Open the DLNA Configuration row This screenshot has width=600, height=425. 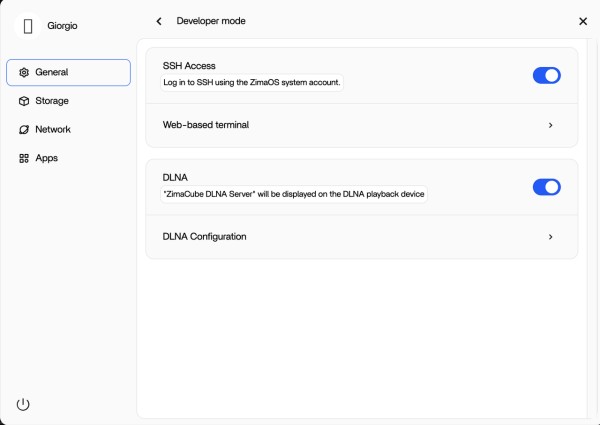pyautogui.click(x=362, y=237)
